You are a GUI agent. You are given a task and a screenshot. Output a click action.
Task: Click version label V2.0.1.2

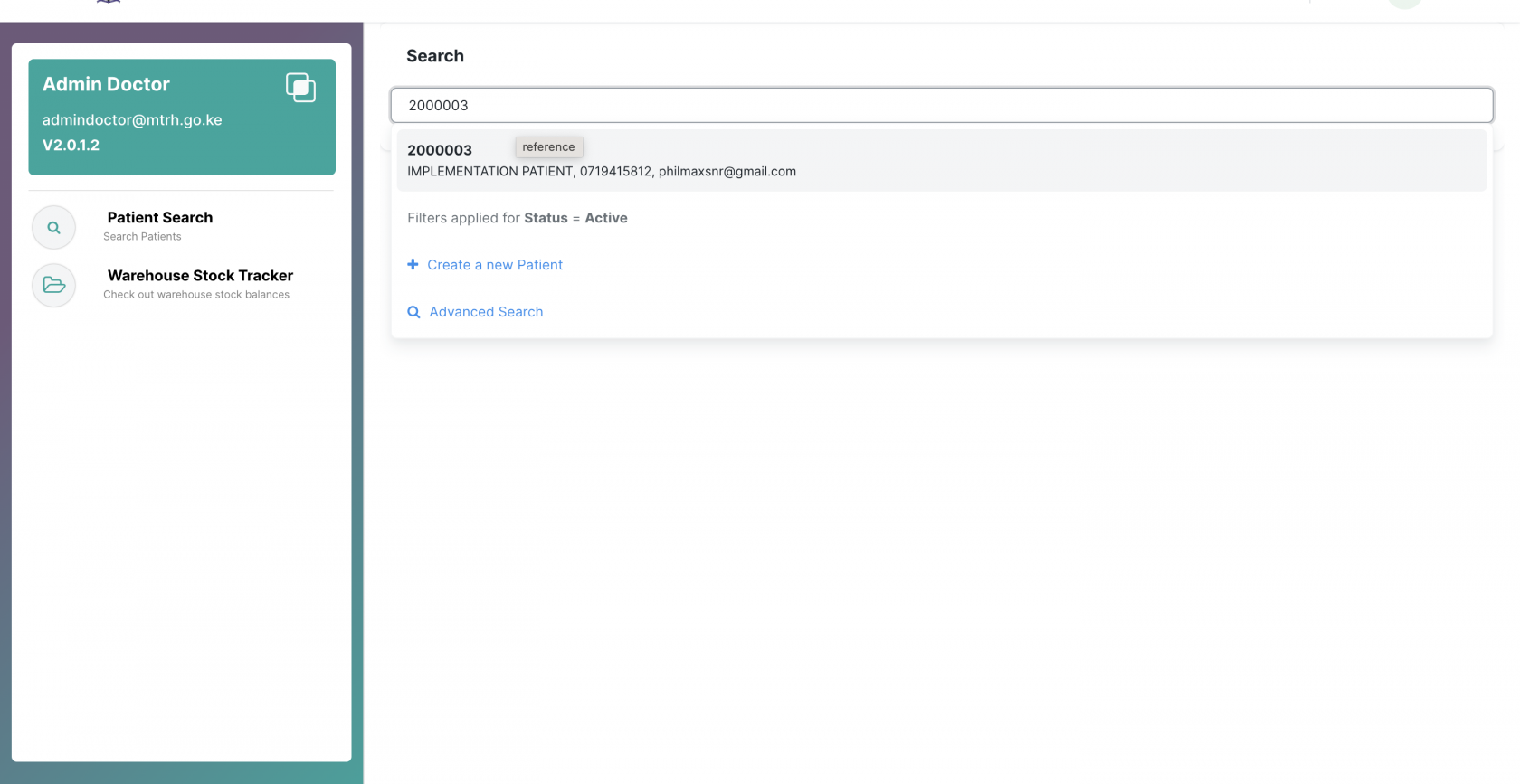(71, 145)
